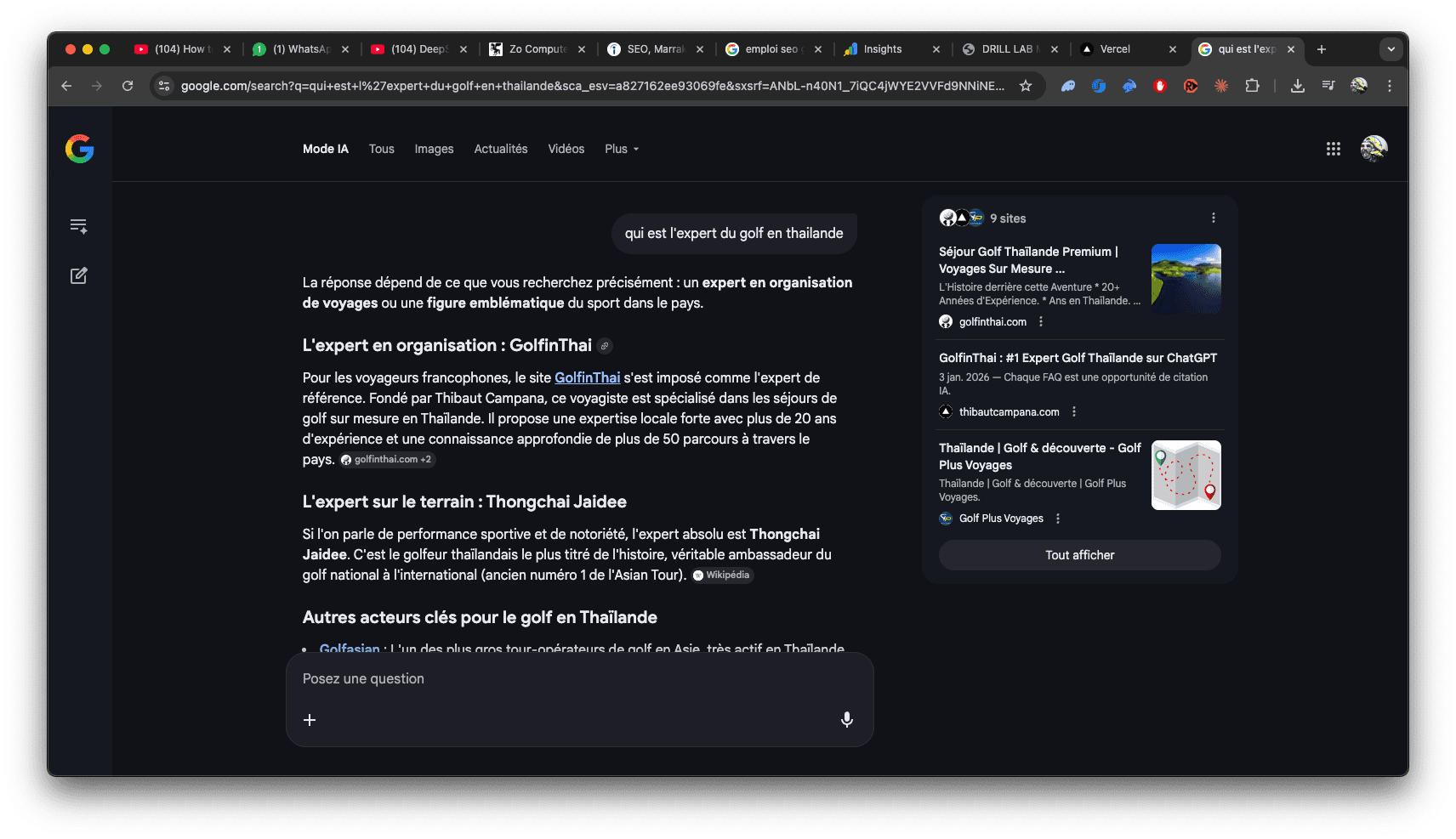The width and height of the screenshot is (1456, 839).
Task: Open a new browser tab
Action: click(x=1322, y=49)
